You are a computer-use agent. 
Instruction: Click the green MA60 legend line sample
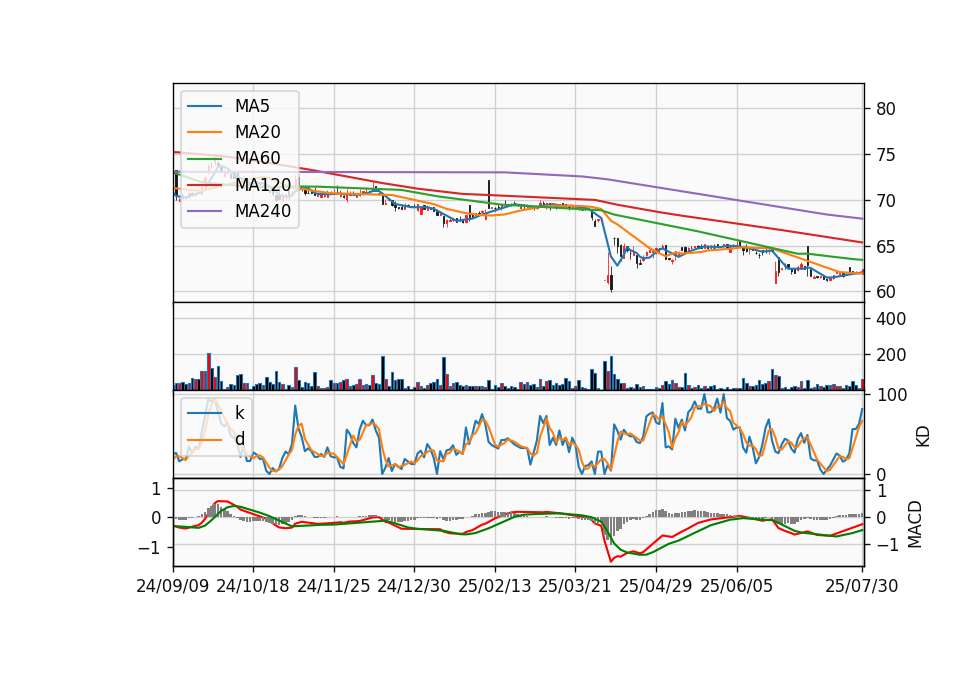(x=204, y=159)
